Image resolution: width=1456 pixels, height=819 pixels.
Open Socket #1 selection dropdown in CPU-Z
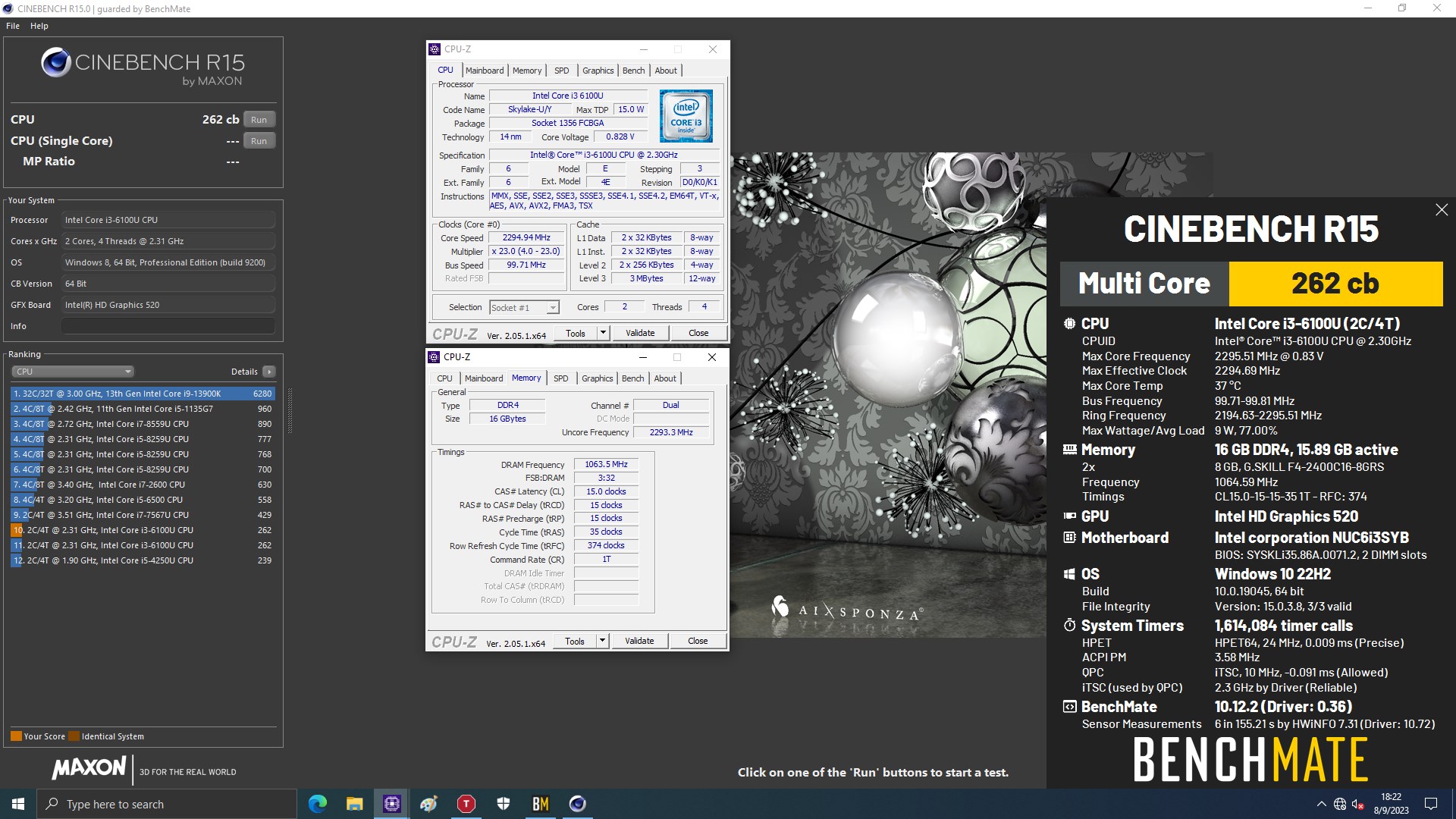point(524,307)
